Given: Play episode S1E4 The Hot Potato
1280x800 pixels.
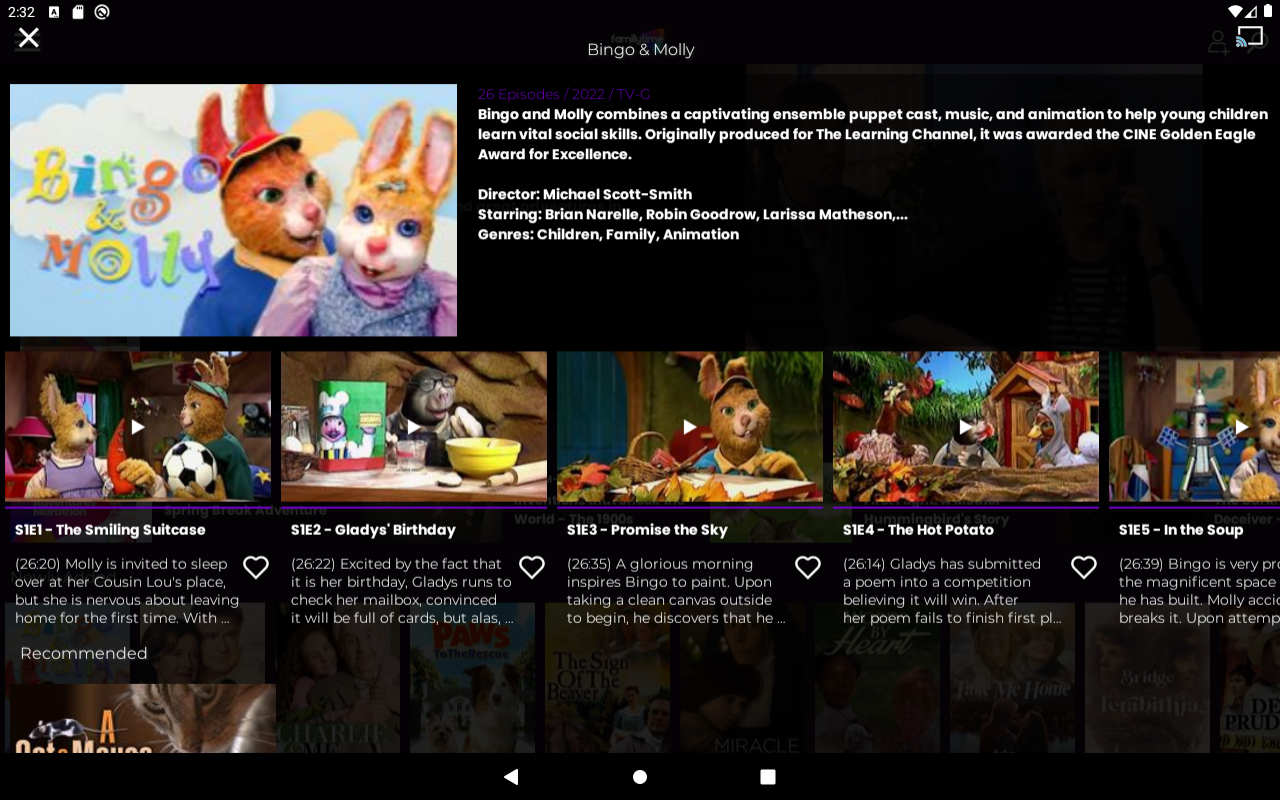Looking at the screenshot, I should point(966,427).
